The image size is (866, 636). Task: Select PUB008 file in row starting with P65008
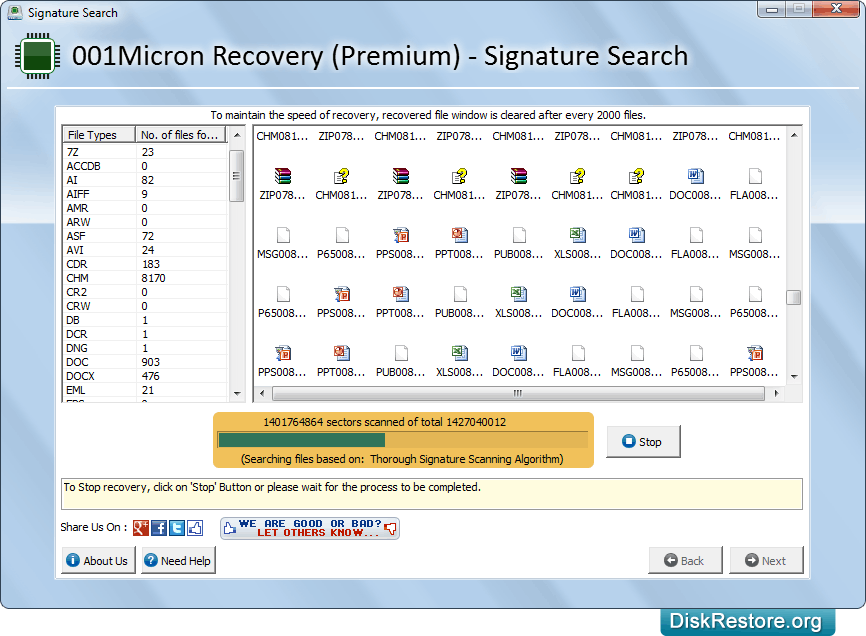[x=460, y=303]
